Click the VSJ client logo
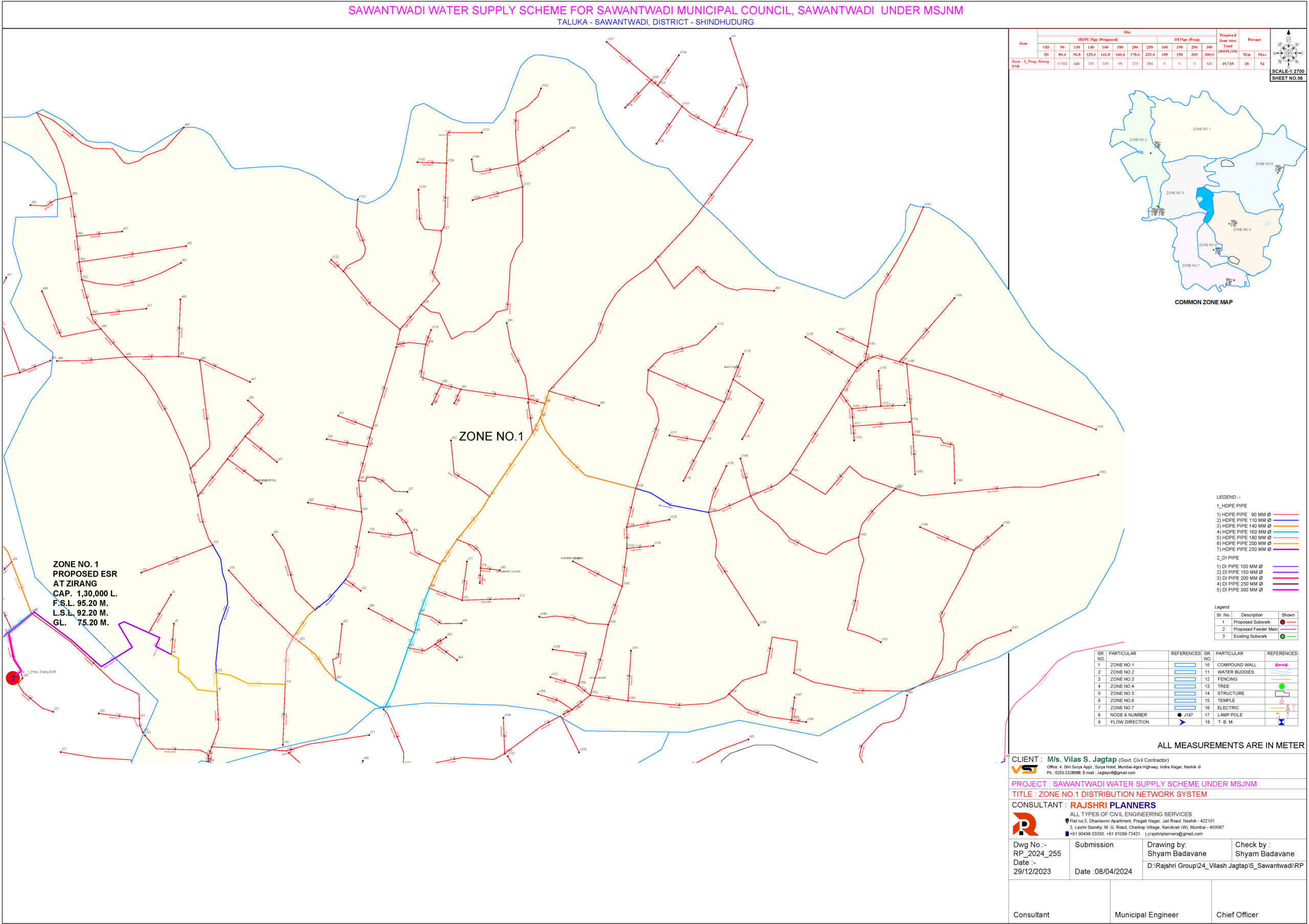The height and width of the screenshot is (924, 1309). click(1025, 770)
